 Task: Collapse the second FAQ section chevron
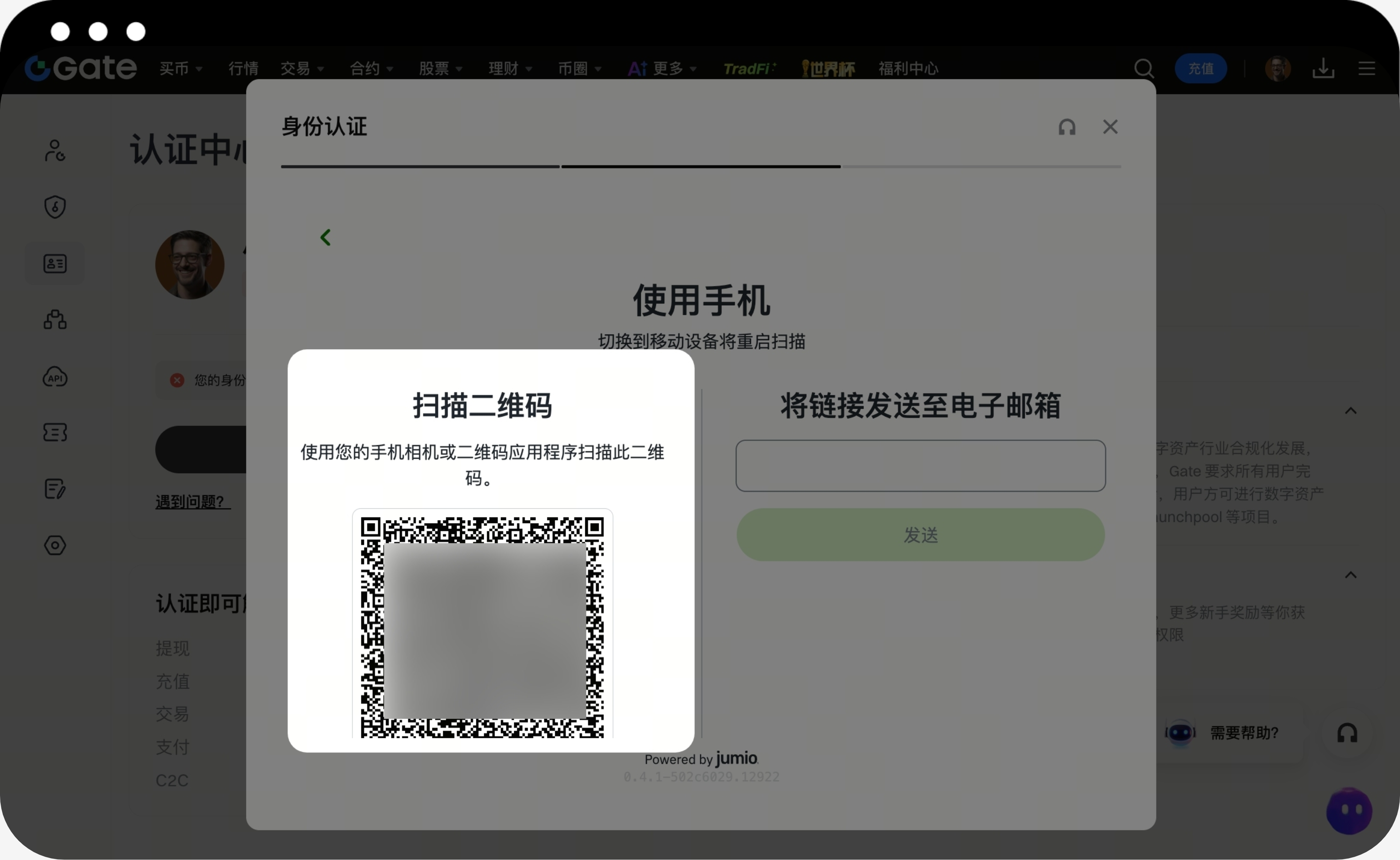(x=1350, y=575)
